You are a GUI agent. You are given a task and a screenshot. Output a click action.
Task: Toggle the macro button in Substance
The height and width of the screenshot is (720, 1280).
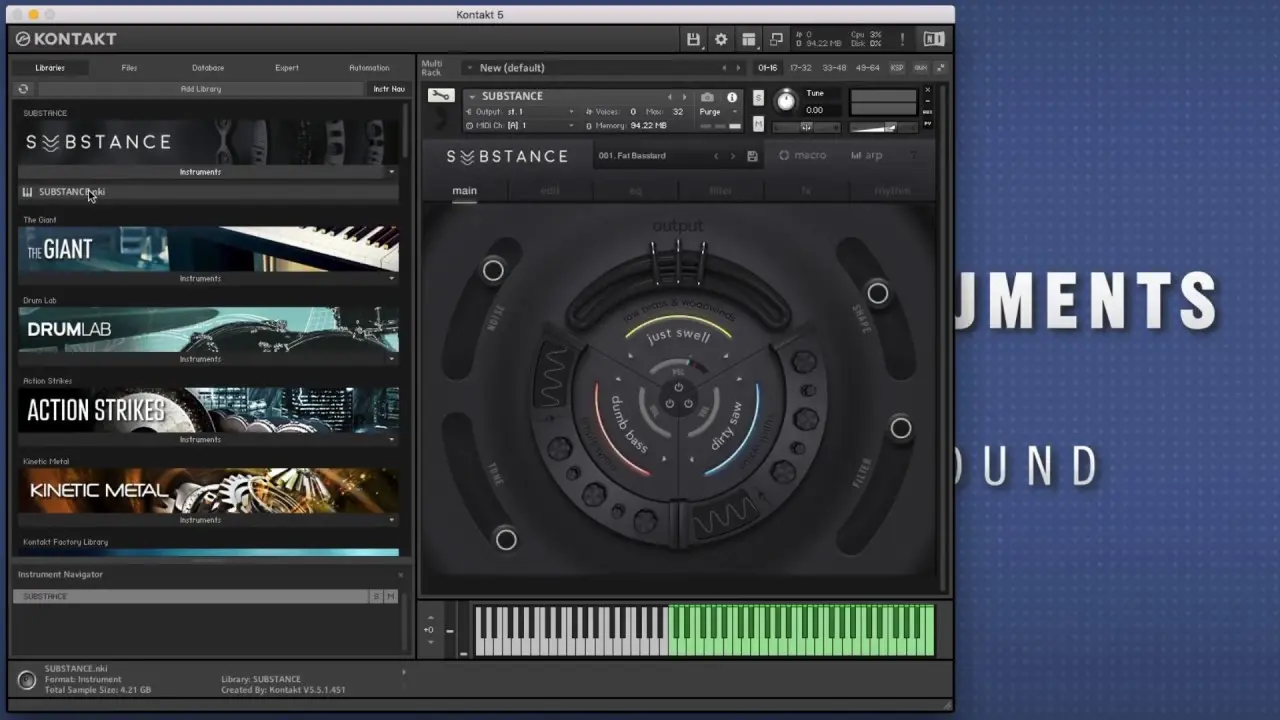(x=803, y=156)
